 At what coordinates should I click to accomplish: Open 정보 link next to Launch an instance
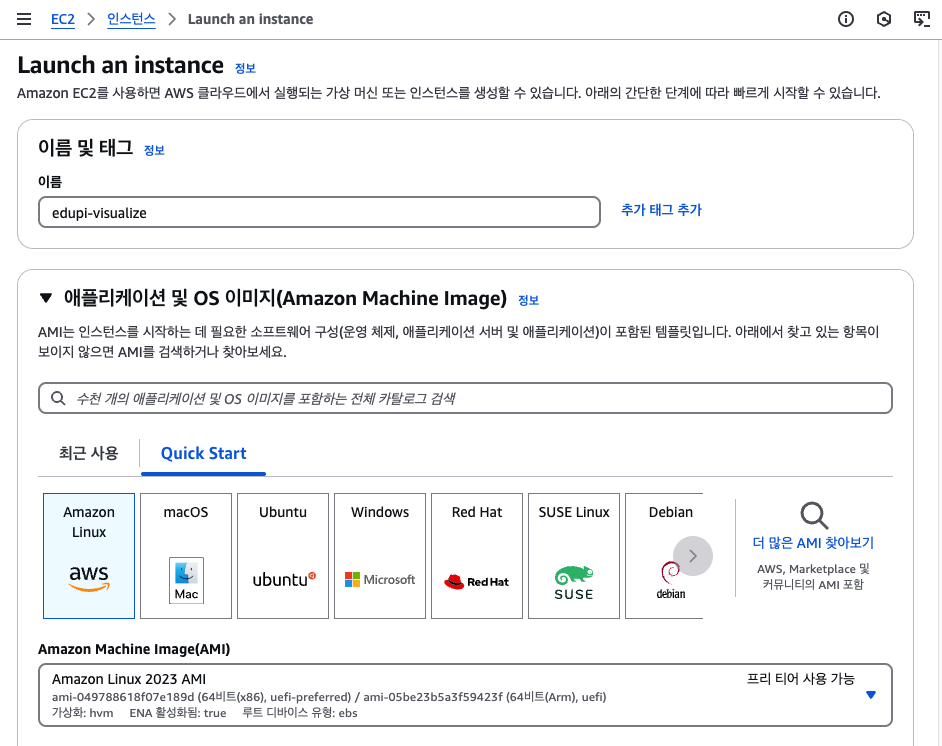pos(245,68)
